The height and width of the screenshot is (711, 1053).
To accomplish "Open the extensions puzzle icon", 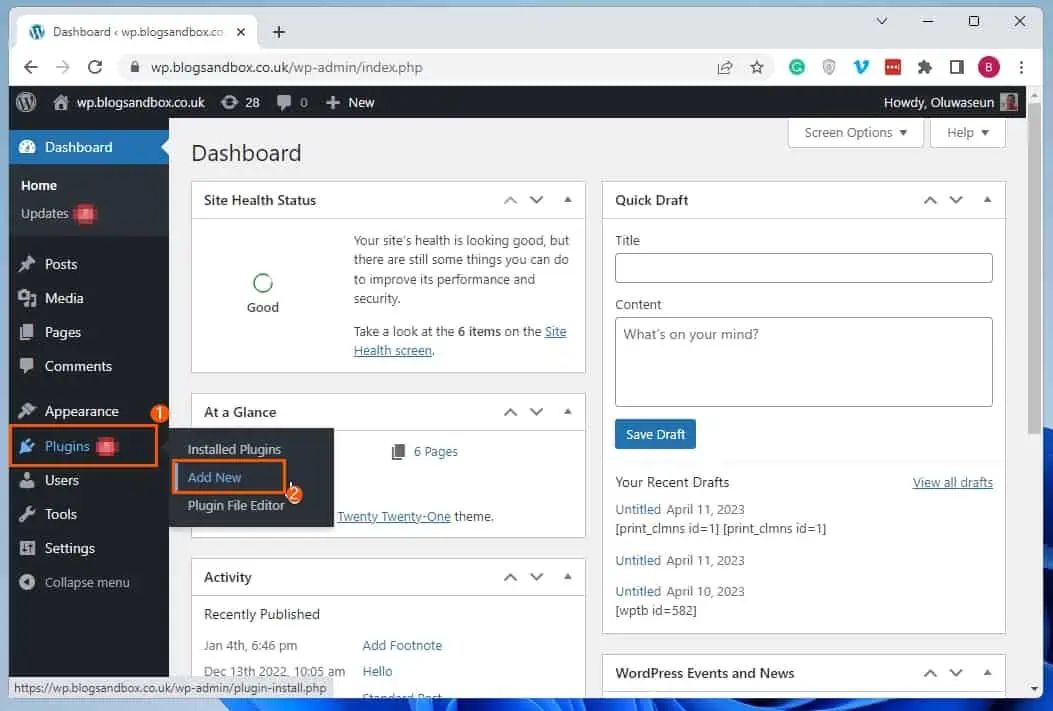I will click(925, 67).
